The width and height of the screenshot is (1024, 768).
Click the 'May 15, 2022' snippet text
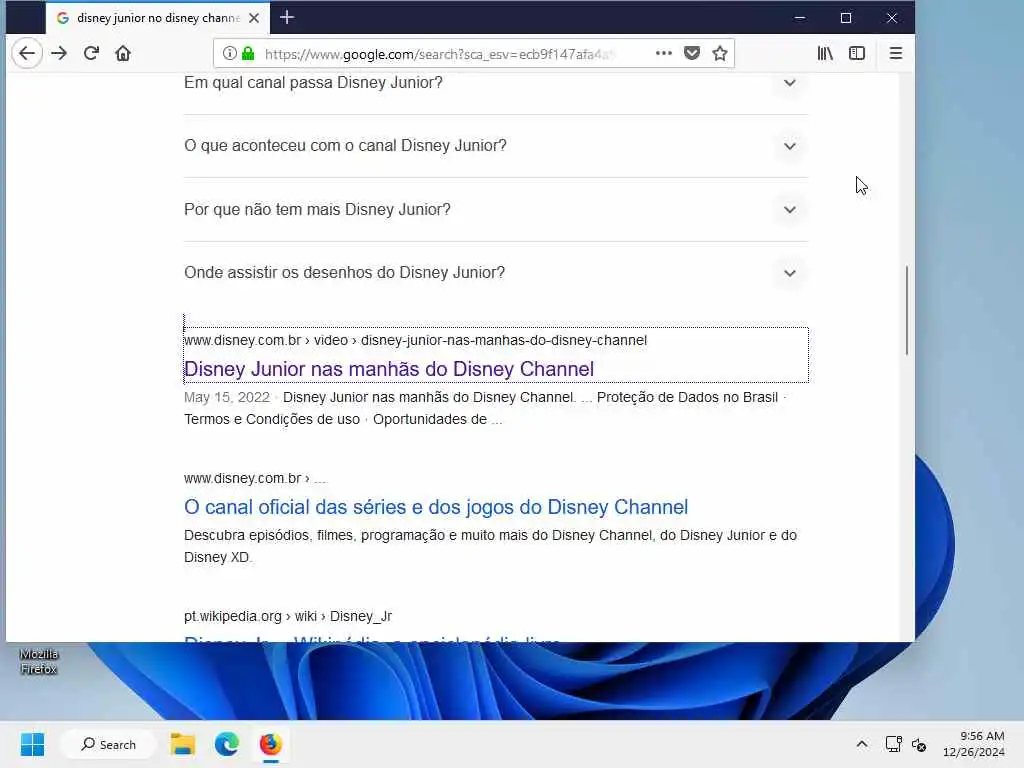pos(227,398)
